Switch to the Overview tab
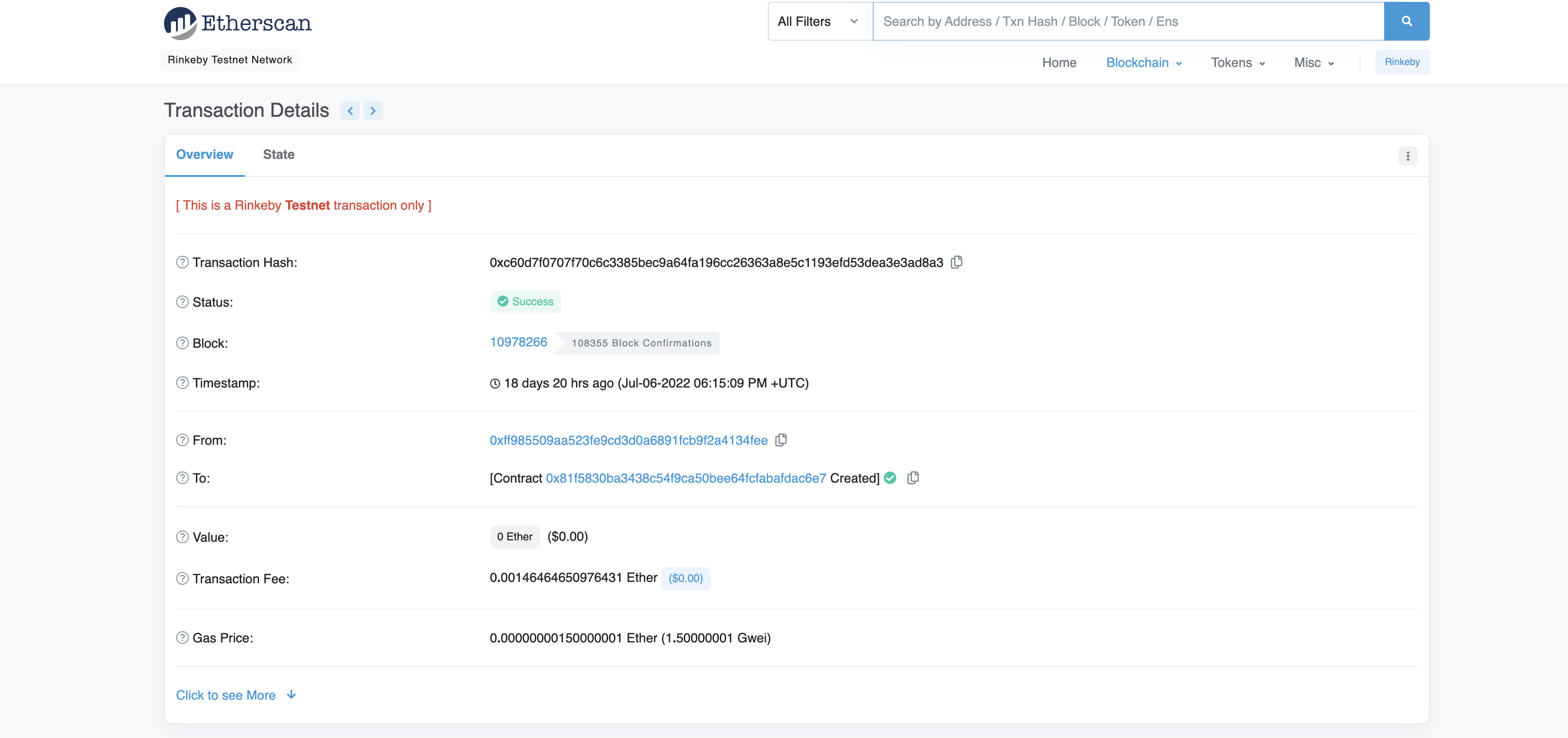 [205, 155]
